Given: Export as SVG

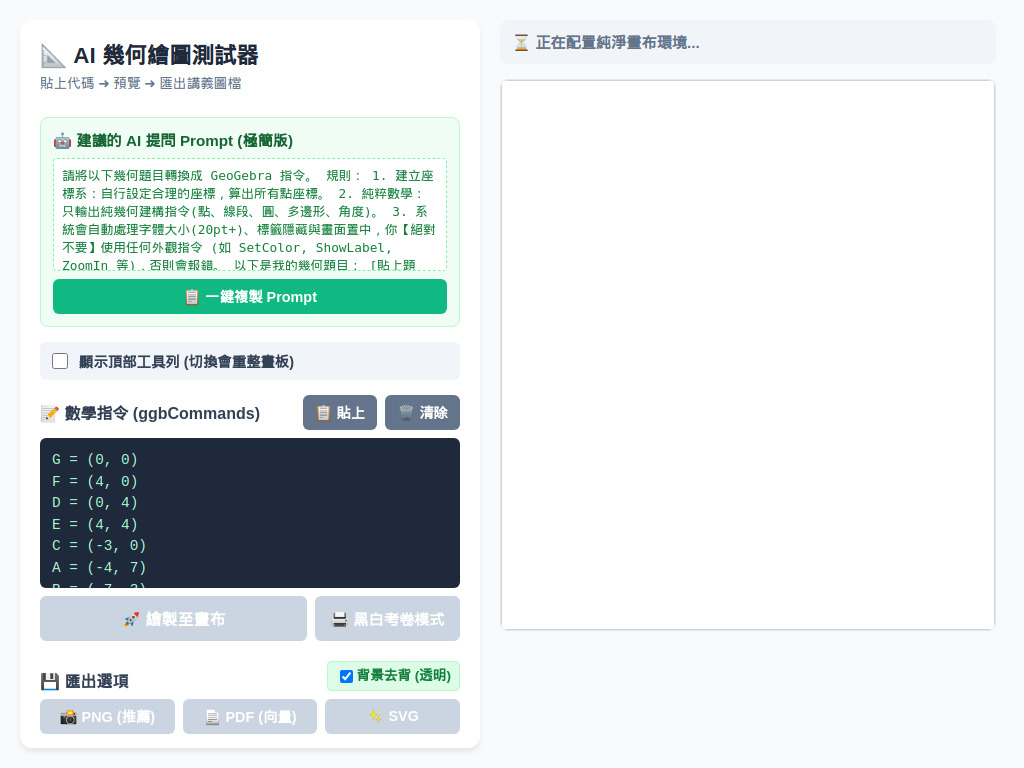Looking at the screenshot, I should pyautogui.click(x=392, y=716).
